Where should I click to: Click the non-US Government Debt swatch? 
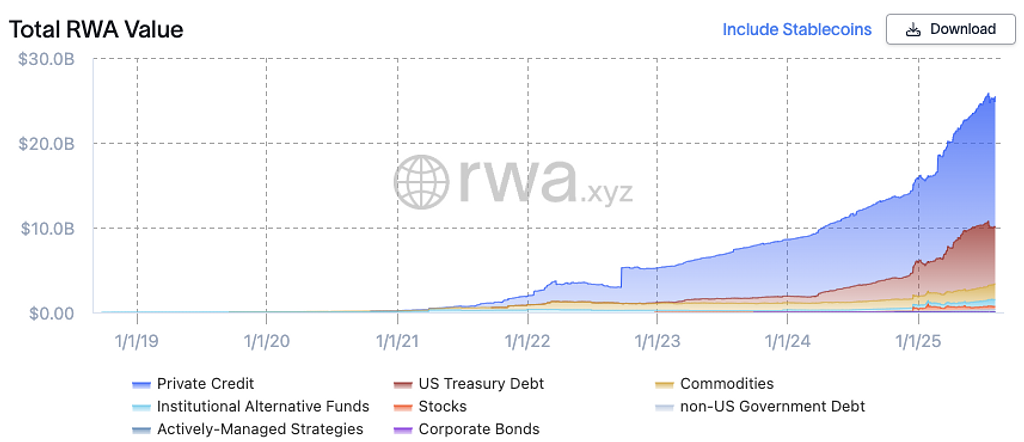[x=664, y=407]
